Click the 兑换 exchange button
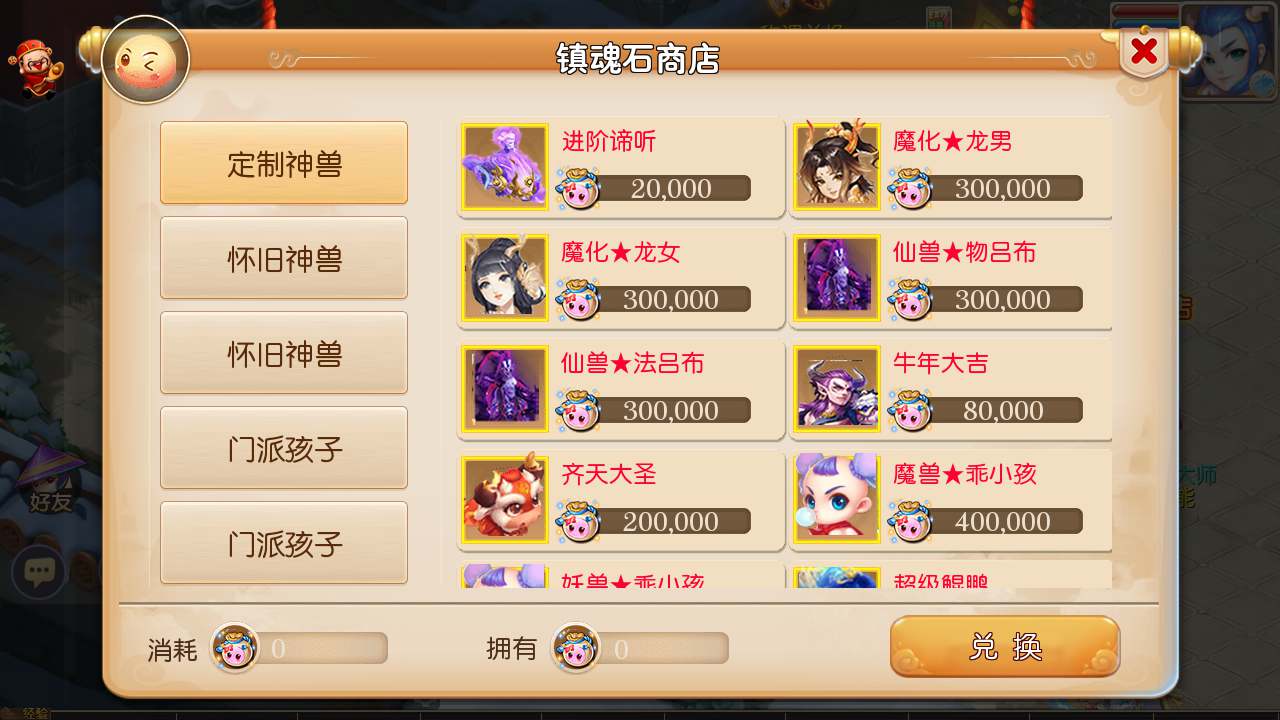The width and height of the screenshot is (1280, 720). [x=1005, y=647]
